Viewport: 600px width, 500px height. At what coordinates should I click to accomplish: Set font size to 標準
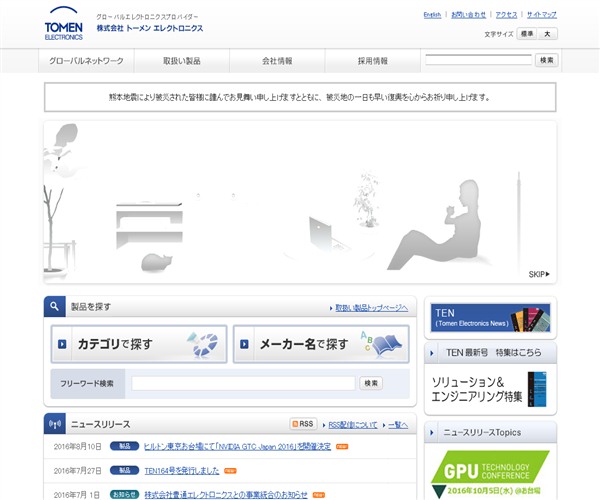point(527,34)
